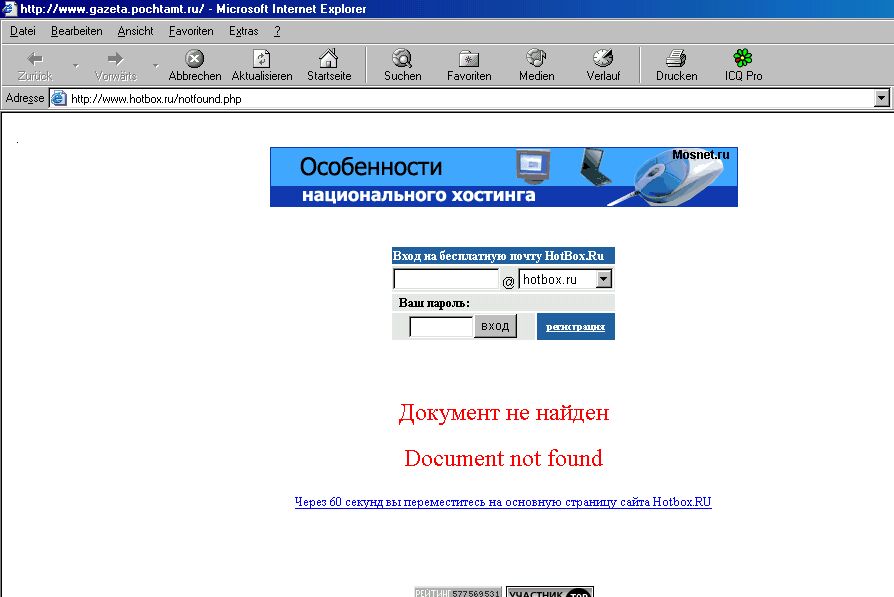Refresh page using Aktualisieren
The height and width of the screenshot is (597, 894).
point(262,66)
